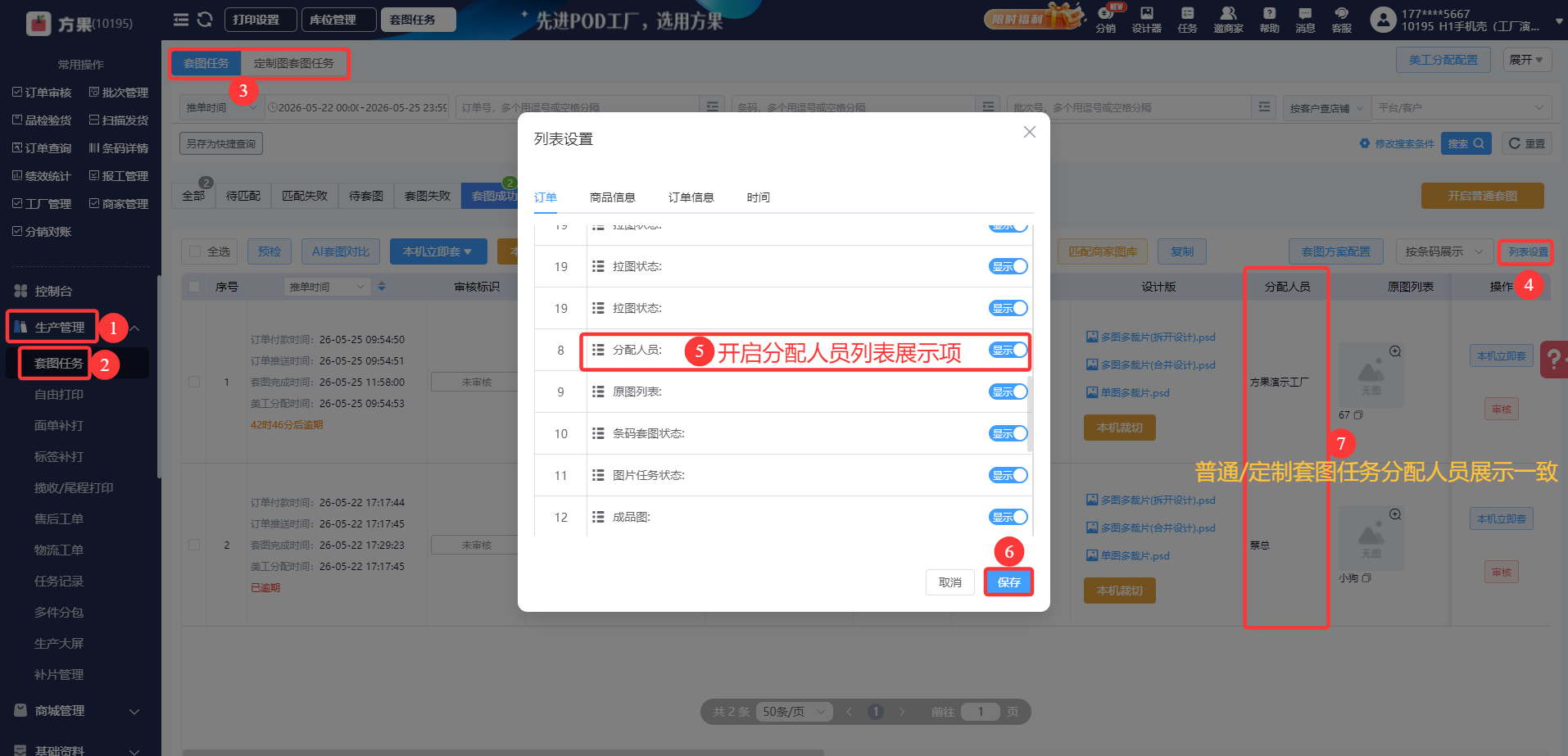This screenshot has width=1568, height=756.
Task: Open the 按客户查店铺 dropdown
Action: point(1326,107)
